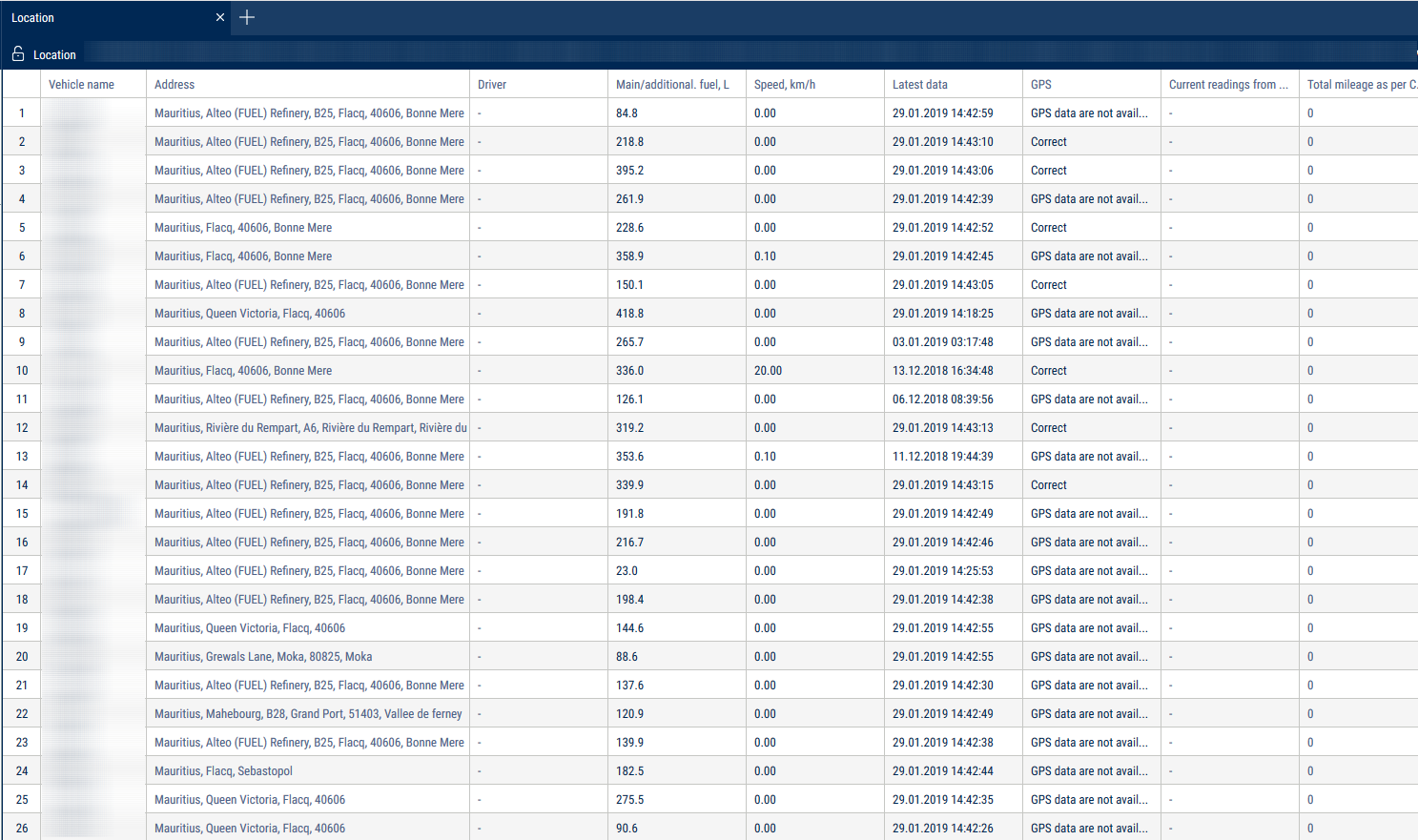Select timestamp 29.01.2019 14:42:26
Screen dimensions: 1418x840
943,829
